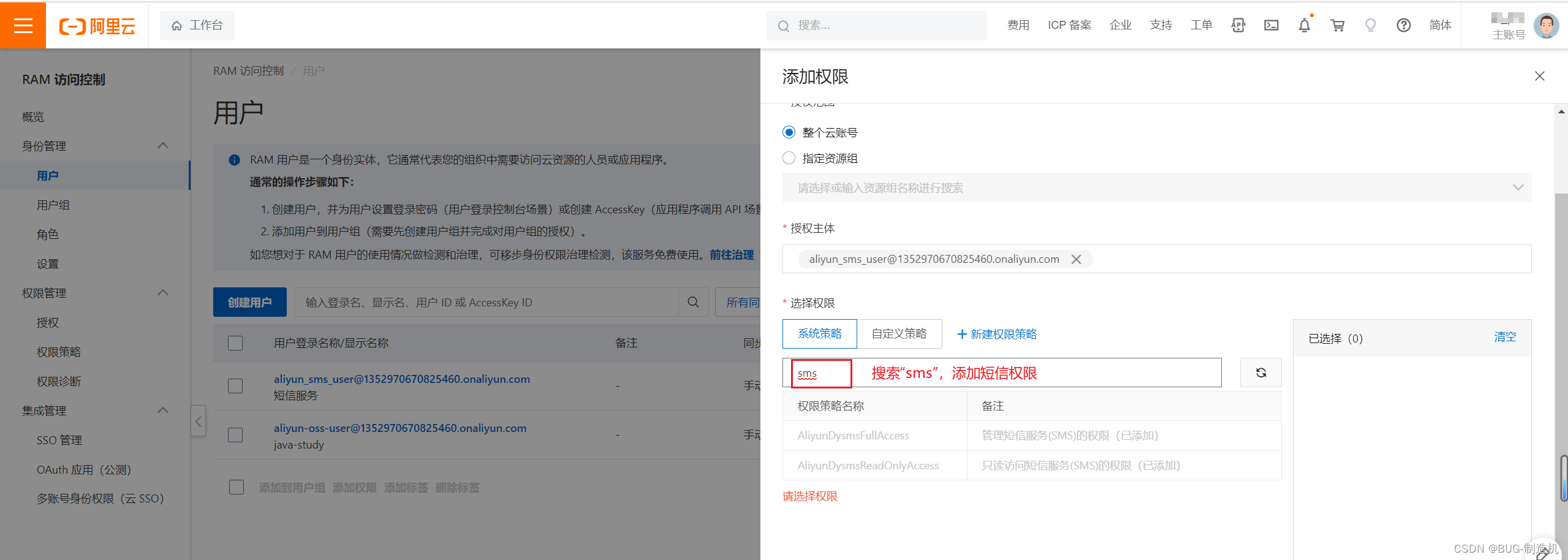Click the top search field
This screenshot has width=1568, height=560.
click(x=876, y=25)
